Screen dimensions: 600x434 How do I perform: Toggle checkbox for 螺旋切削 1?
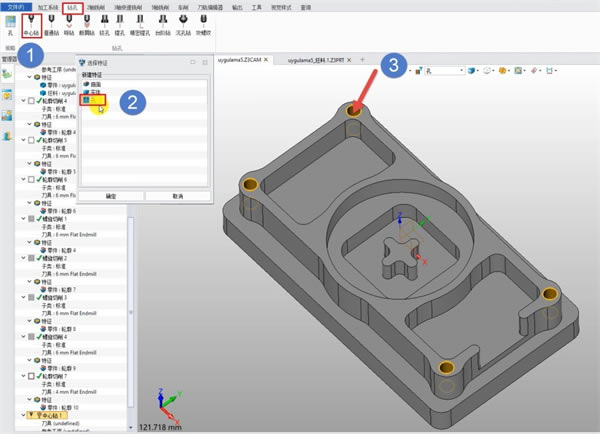coord(31,219)
